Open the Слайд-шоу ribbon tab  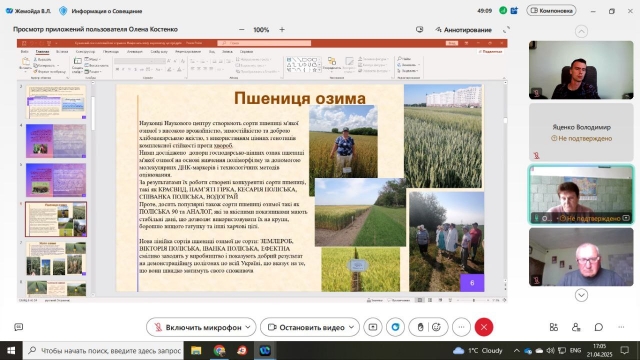159,52
